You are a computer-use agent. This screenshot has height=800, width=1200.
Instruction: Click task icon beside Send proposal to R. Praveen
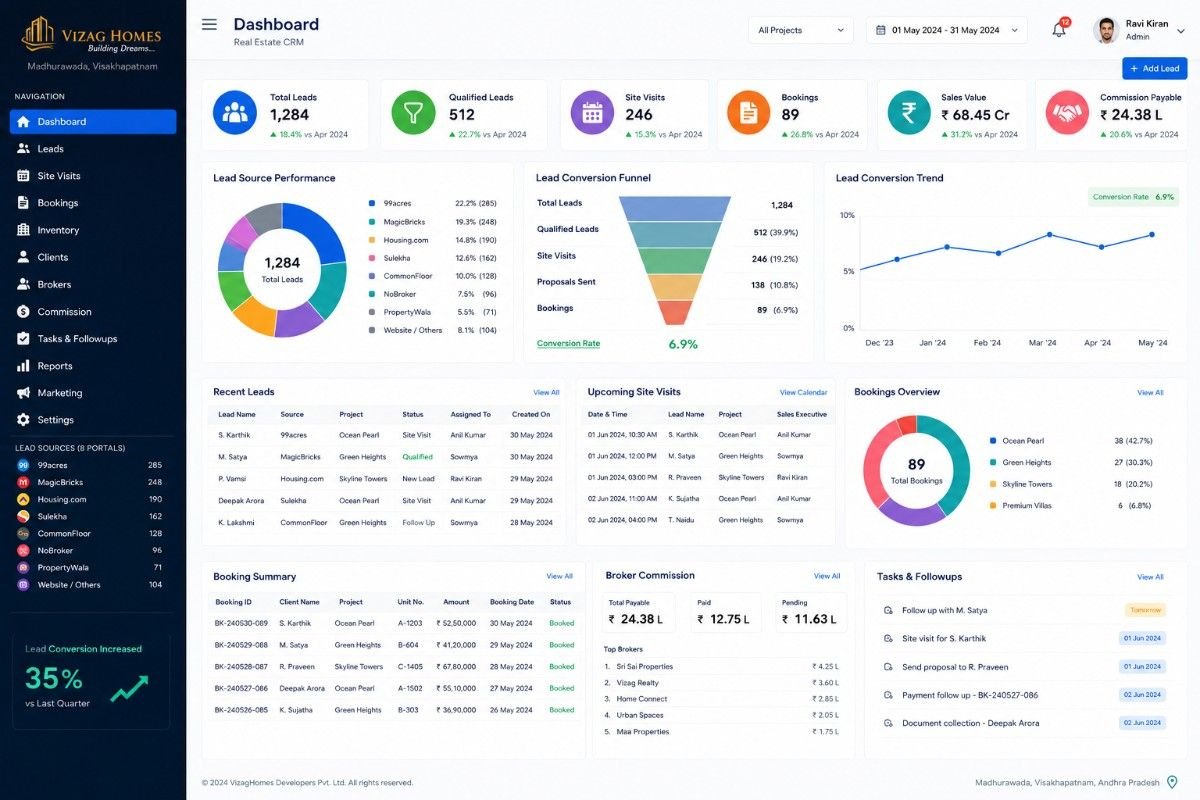888,667
